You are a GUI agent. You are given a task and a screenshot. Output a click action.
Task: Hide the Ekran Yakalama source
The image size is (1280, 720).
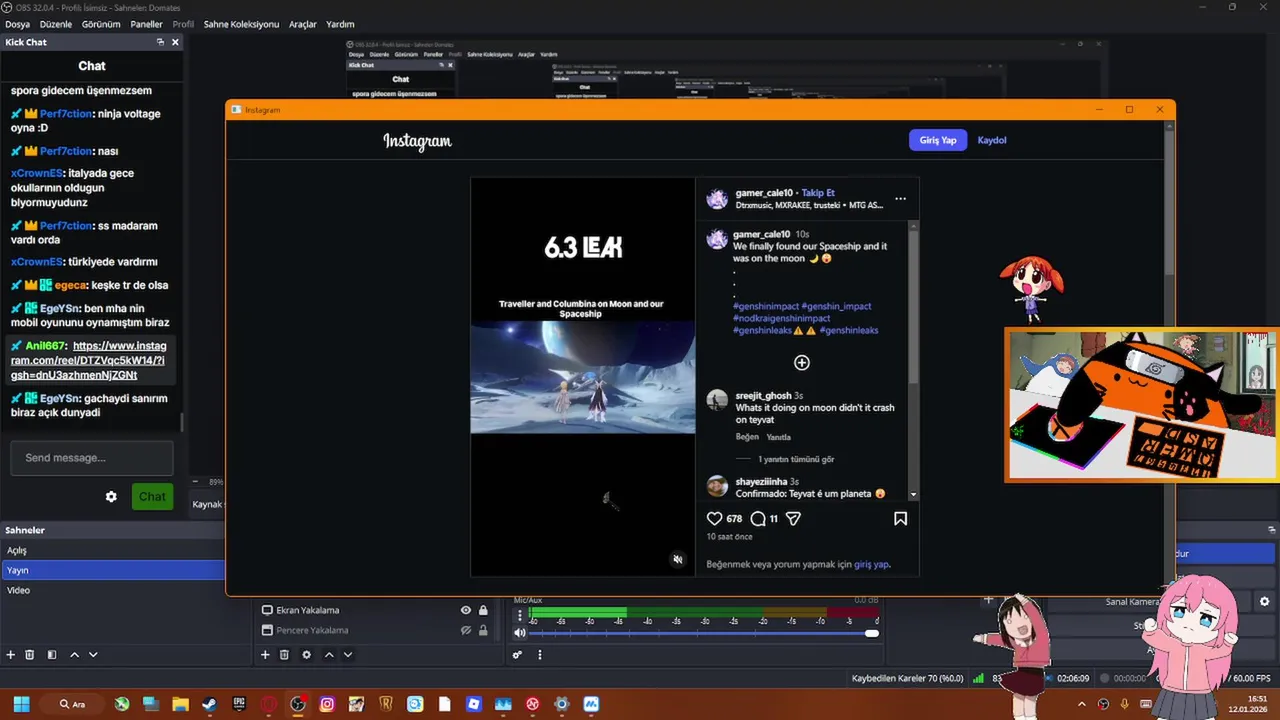click(465, 610)
